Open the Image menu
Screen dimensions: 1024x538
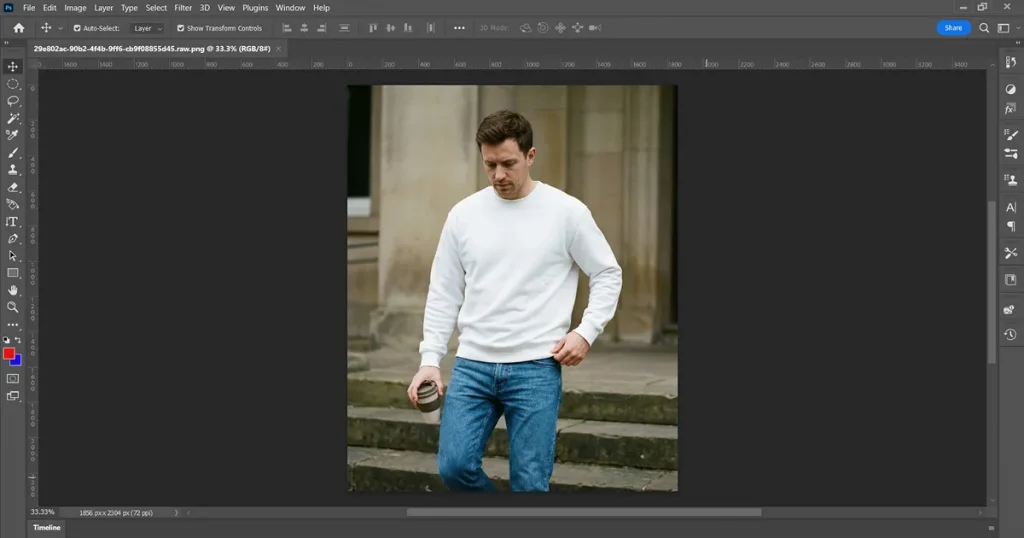click(x=75, y=8)
